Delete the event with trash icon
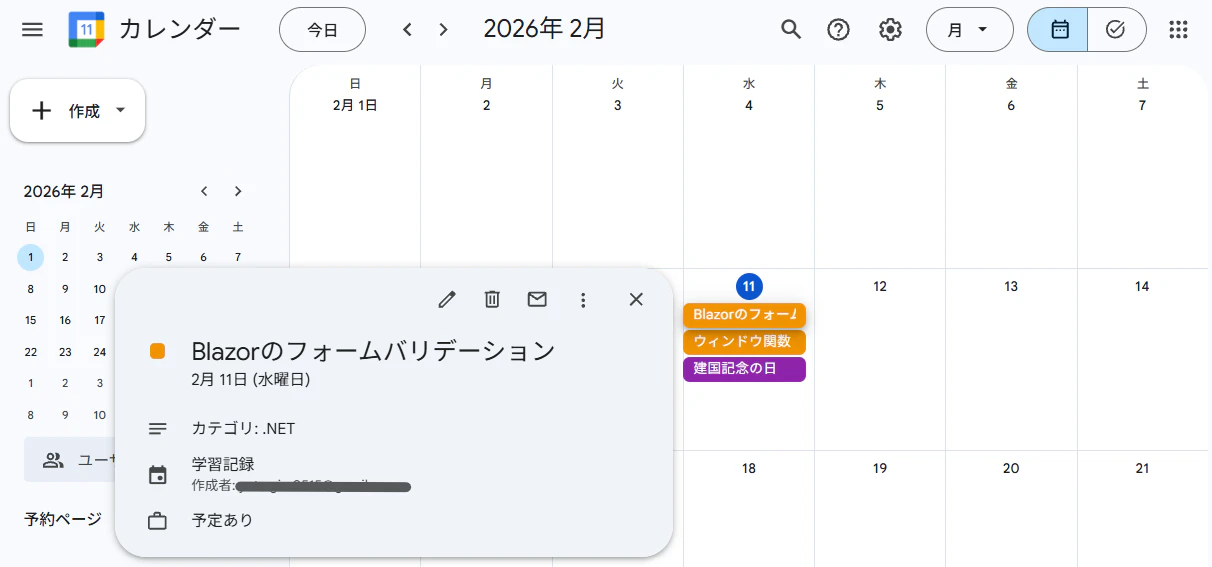Image resolution: width=1212 pixels, height=567 pixels. point(492,299)
